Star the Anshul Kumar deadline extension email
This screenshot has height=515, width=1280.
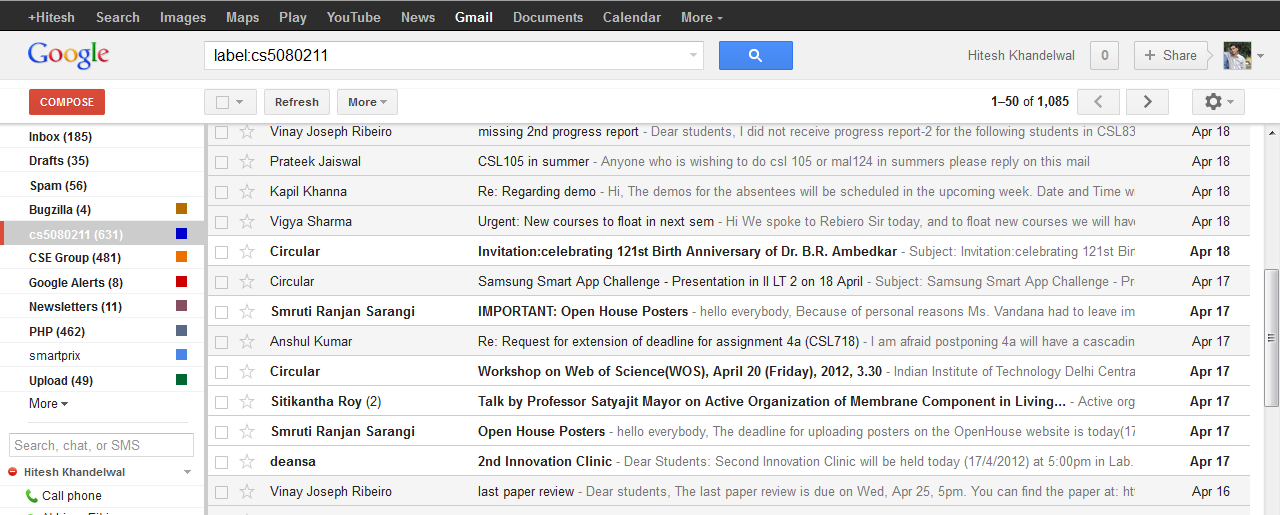point(247,342)
